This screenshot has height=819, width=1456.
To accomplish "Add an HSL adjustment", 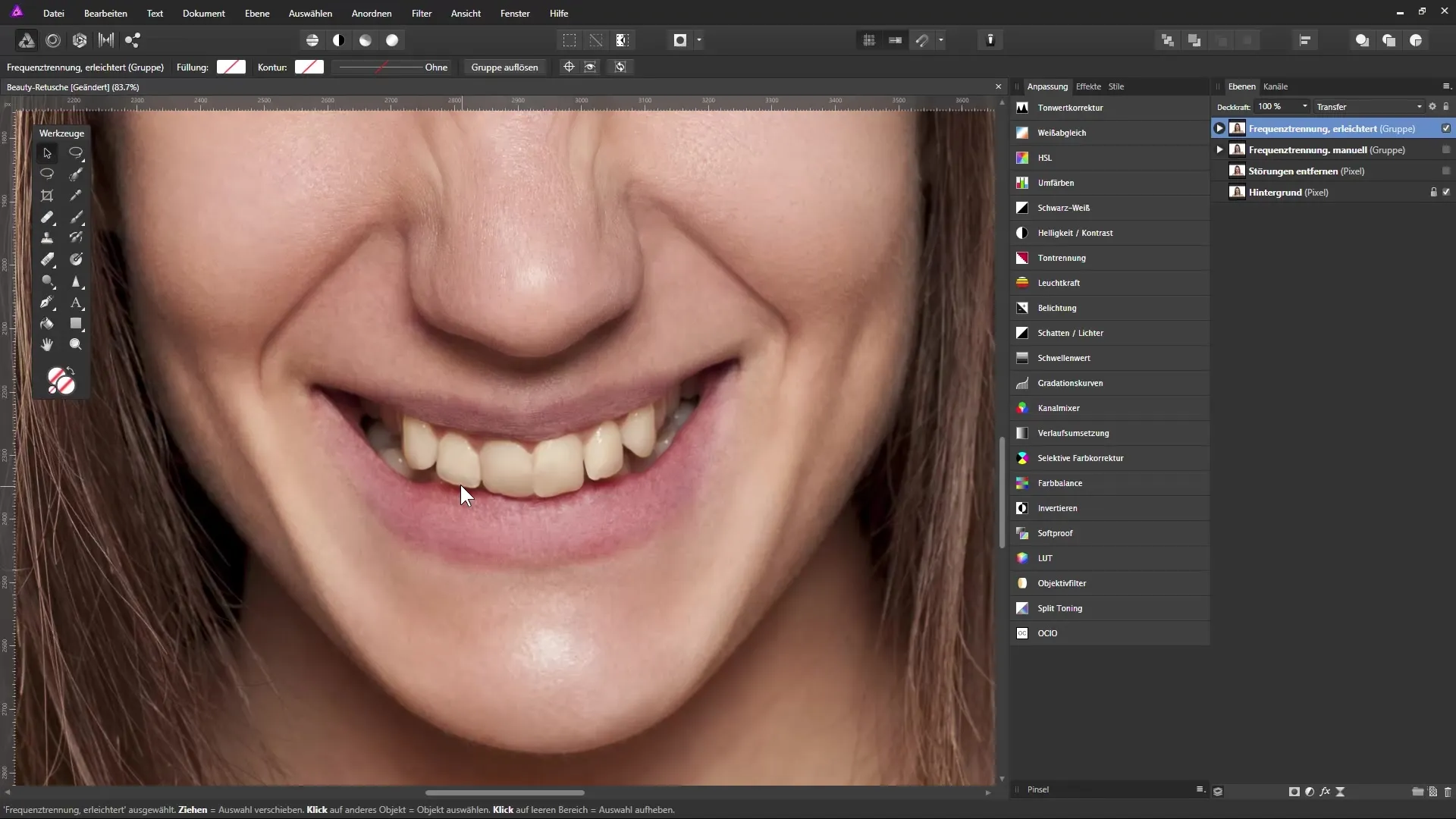I will coord(1110,158).
